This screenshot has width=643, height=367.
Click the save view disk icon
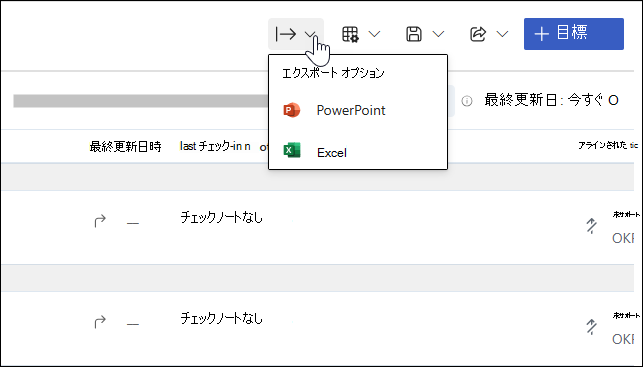click(x=414, y=34)
